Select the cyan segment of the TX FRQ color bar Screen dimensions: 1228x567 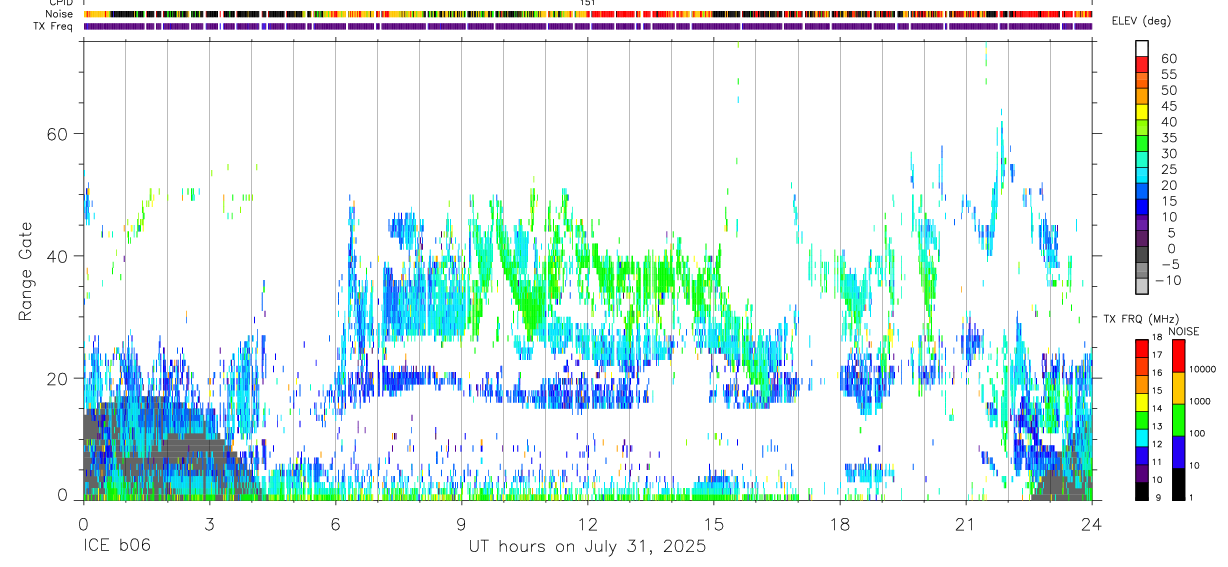[x=1141, y=437]
